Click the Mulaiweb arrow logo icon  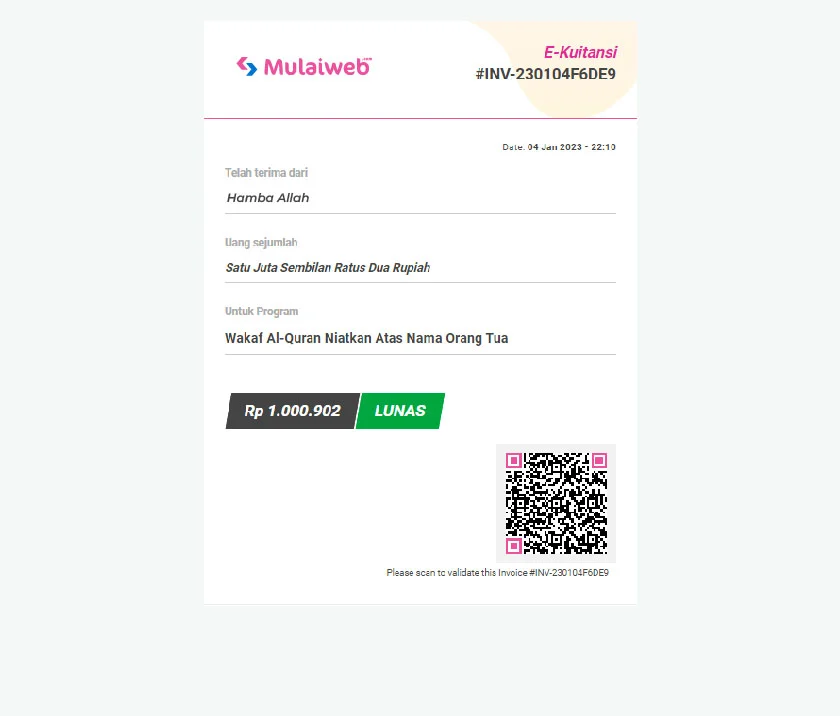click(x=247, y=66)
